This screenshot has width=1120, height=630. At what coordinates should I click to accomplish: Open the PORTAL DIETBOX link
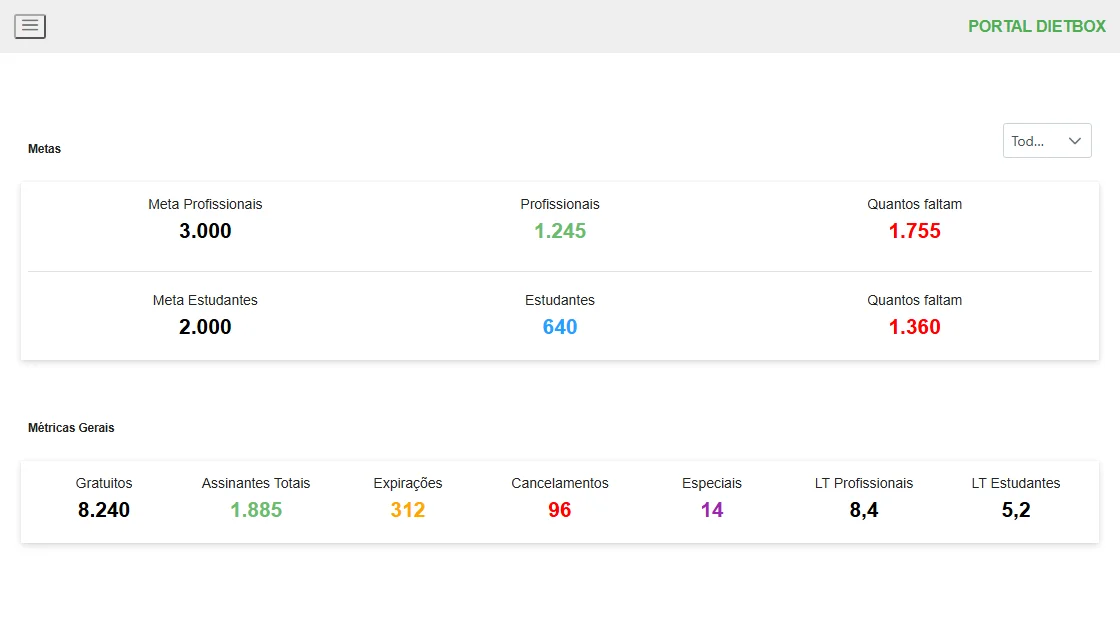pyautogui.click(x=1036, y=26)
